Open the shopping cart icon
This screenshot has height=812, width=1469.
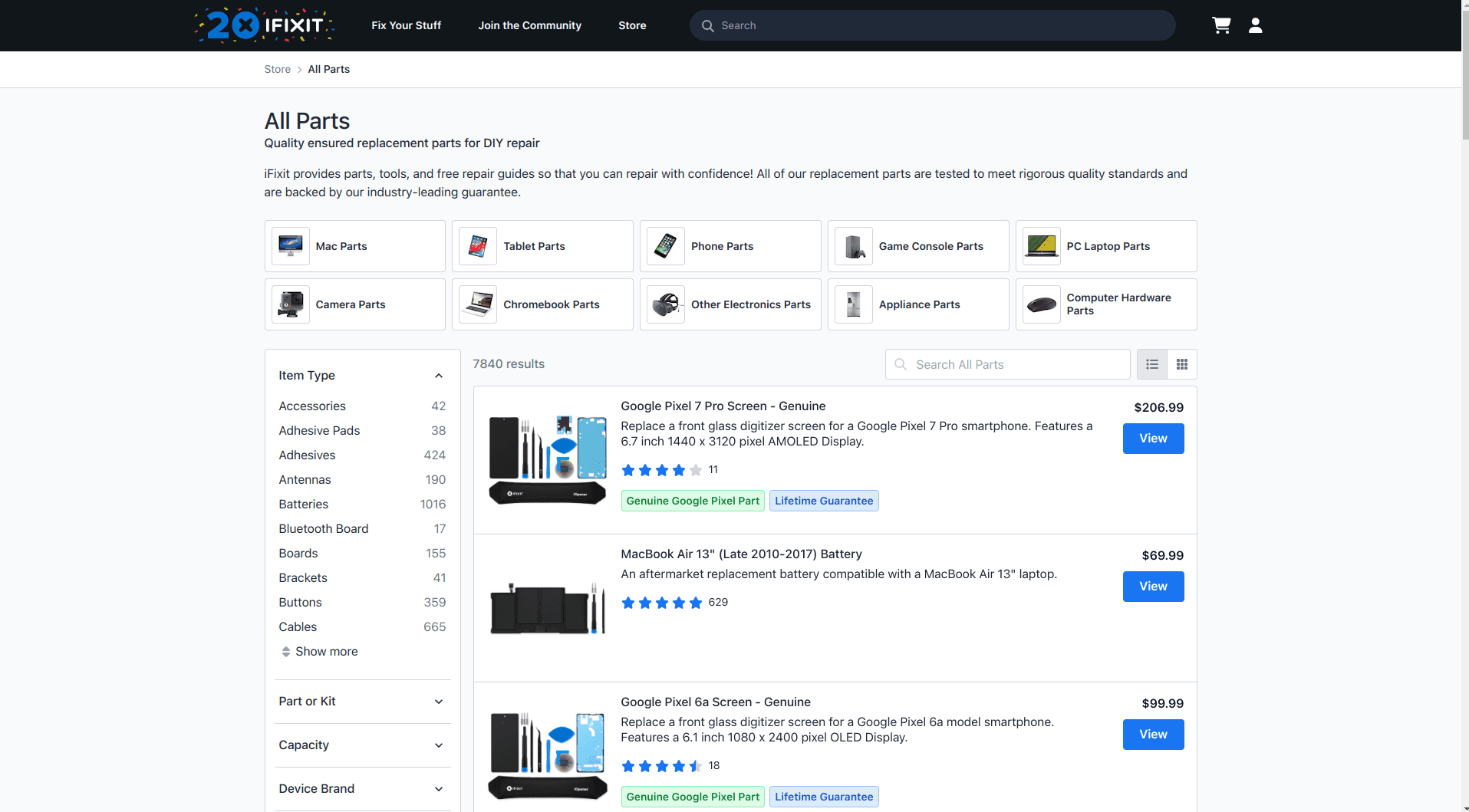1221,25
